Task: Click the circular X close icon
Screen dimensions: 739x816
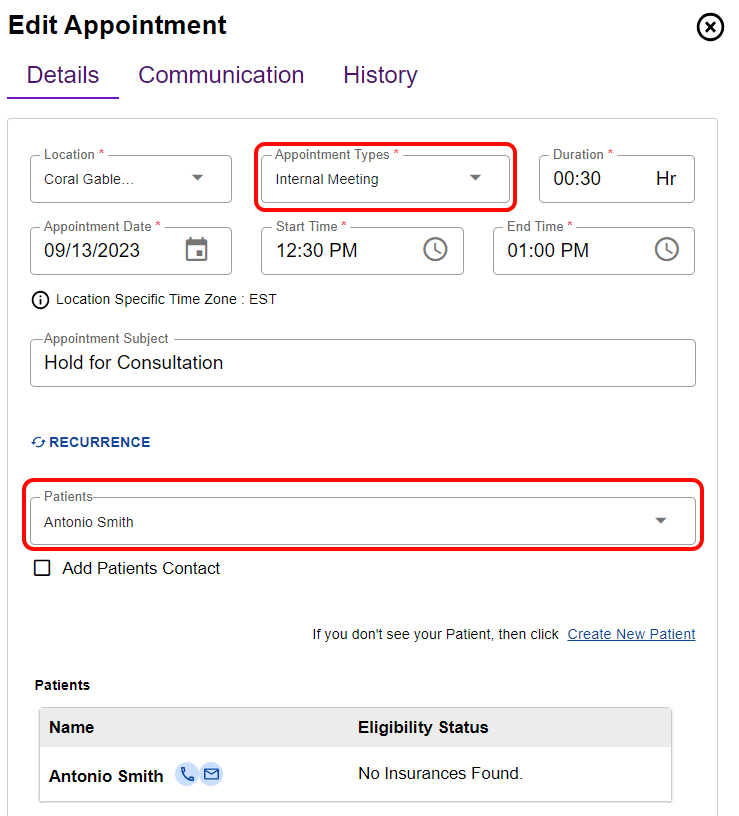Action: coord(710,27)
